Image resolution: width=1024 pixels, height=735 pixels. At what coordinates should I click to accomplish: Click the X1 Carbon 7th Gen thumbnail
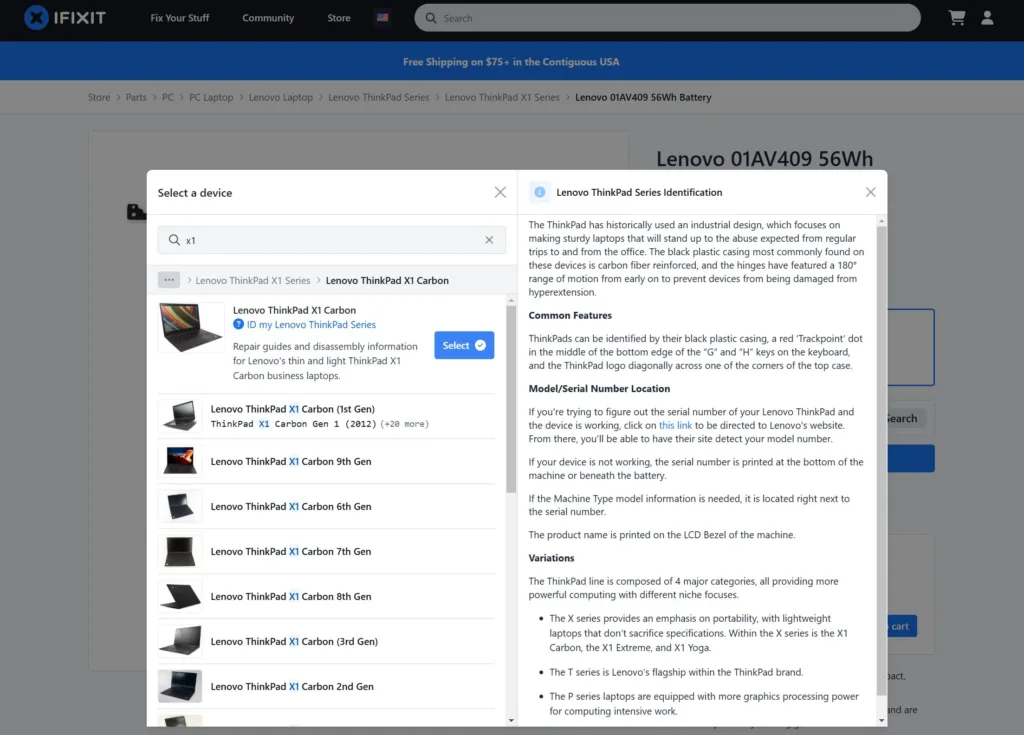pos(180,551)
